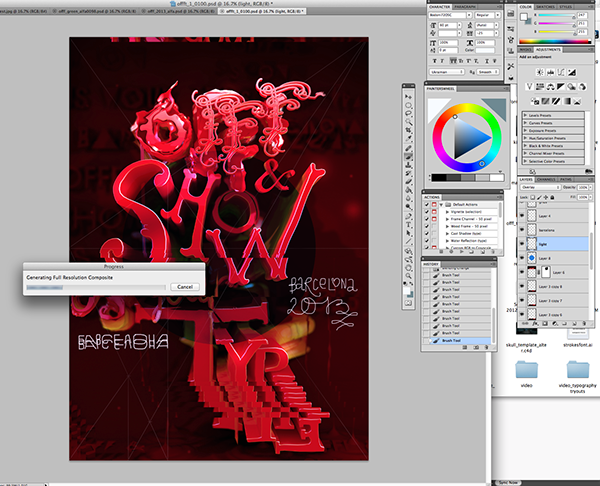Select the Brush tool in the toolbox
This screenshot has height=486, width=600.
[409, 157]
